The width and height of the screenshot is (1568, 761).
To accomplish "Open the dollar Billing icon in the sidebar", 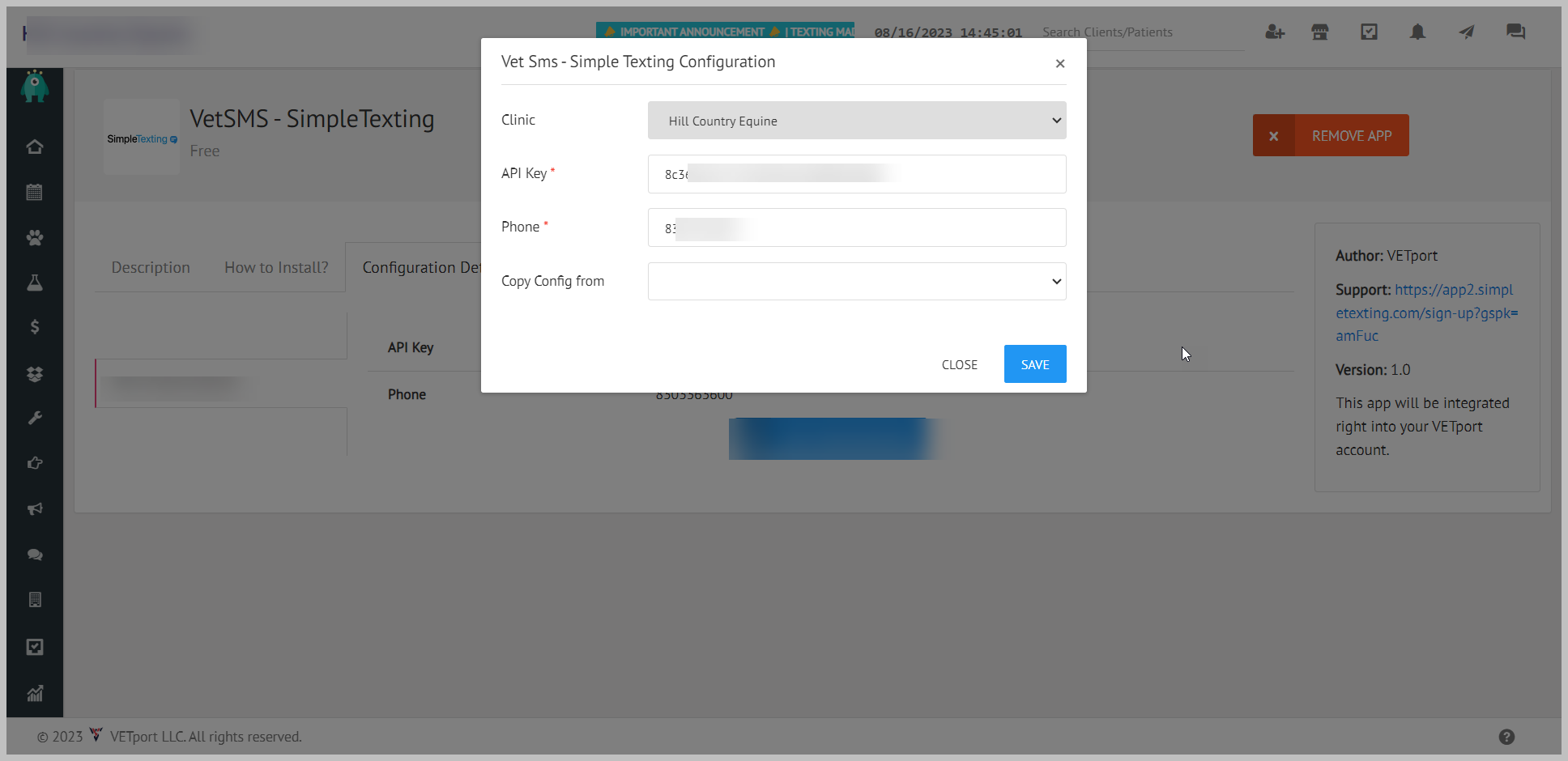I will coord(34,327).
